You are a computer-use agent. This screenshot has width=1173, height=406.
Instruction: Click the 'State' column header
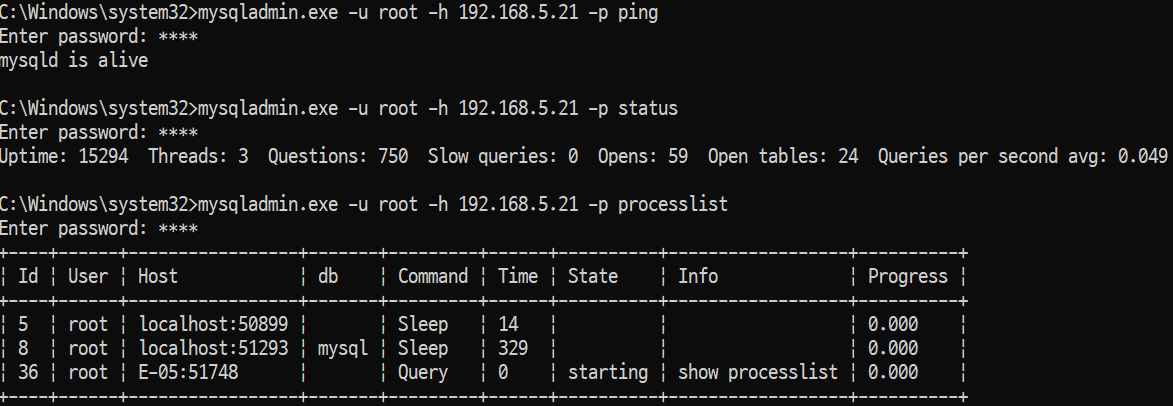(592, 276)
